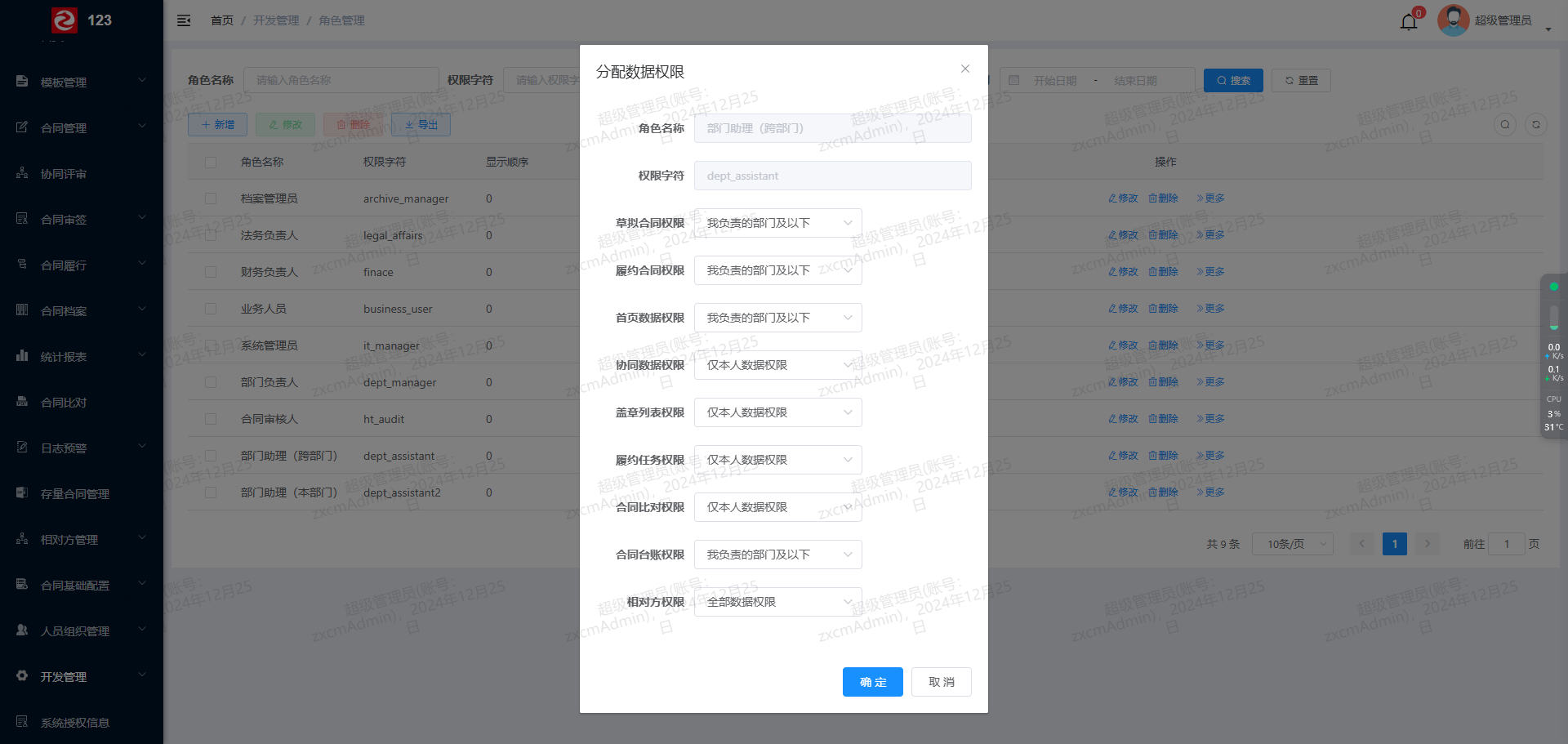
Task: Click the date range calendar icon
Action: pos(1014,81)
